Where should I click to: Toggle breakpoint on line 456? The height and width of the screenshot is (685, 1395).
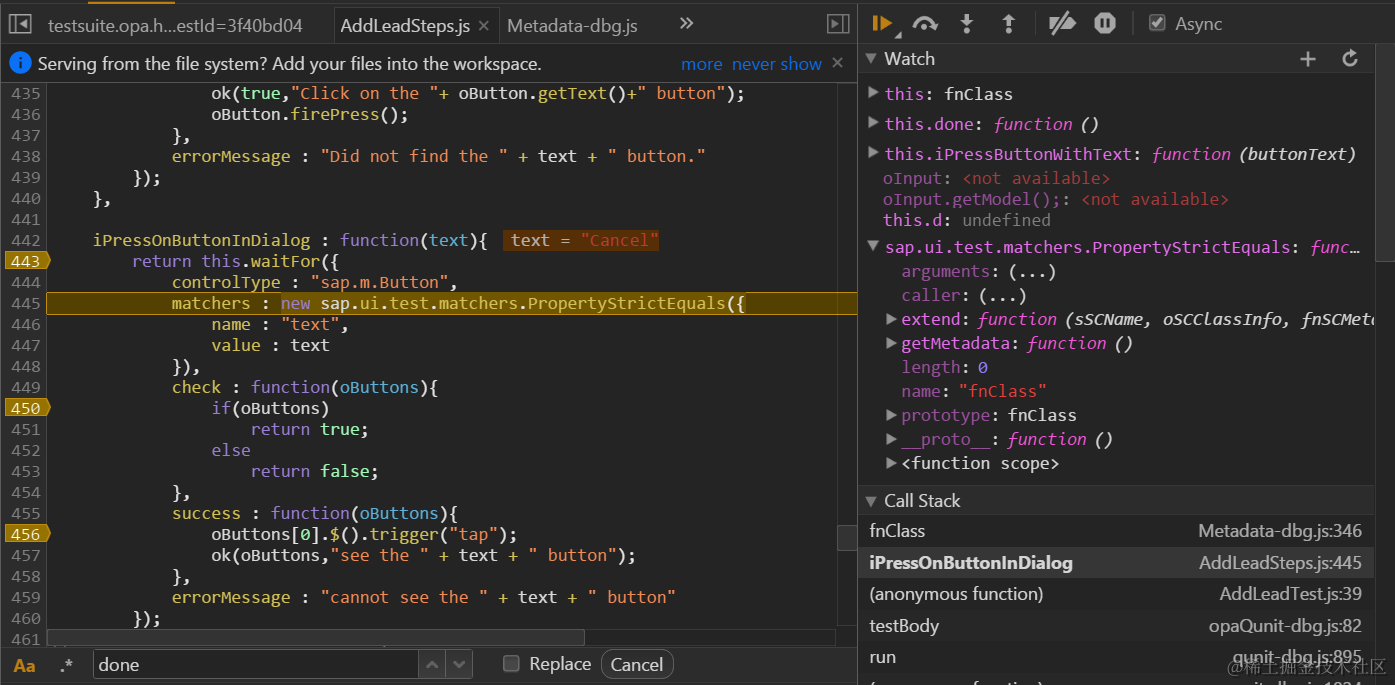[25, 534]
